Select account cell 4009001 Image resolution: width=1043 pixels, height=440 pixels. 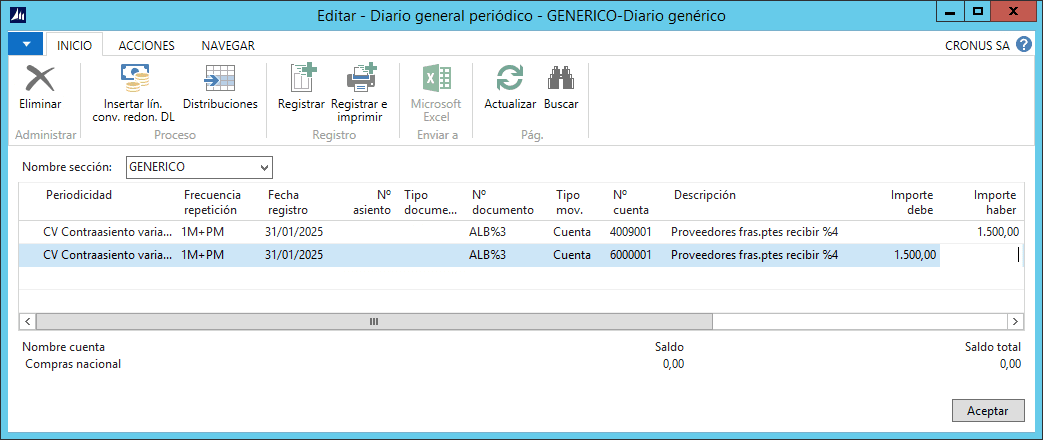[x=631, y=232]
